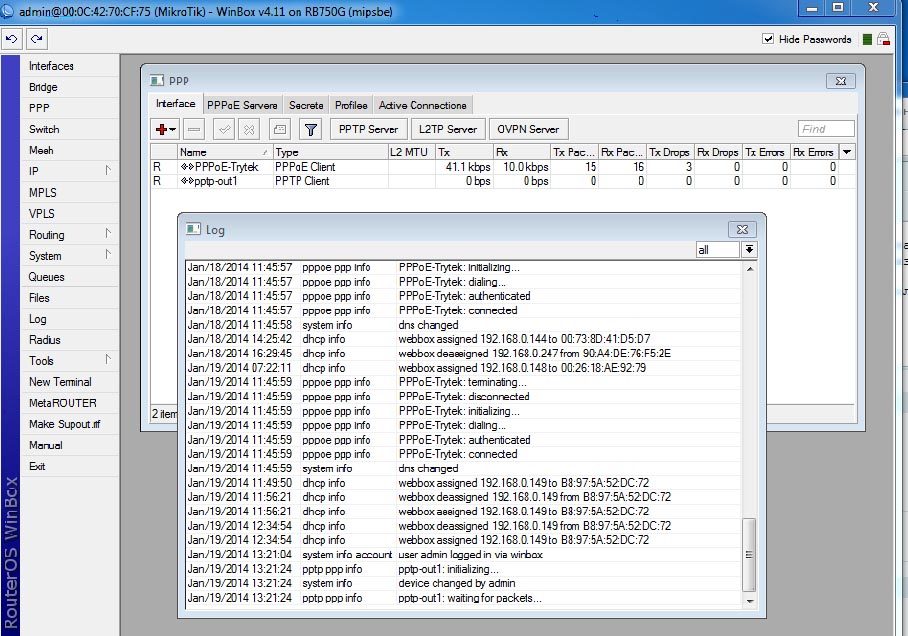Click the padlock icon at top right
The height and width of the screenshot is (636, 908).
883,39
